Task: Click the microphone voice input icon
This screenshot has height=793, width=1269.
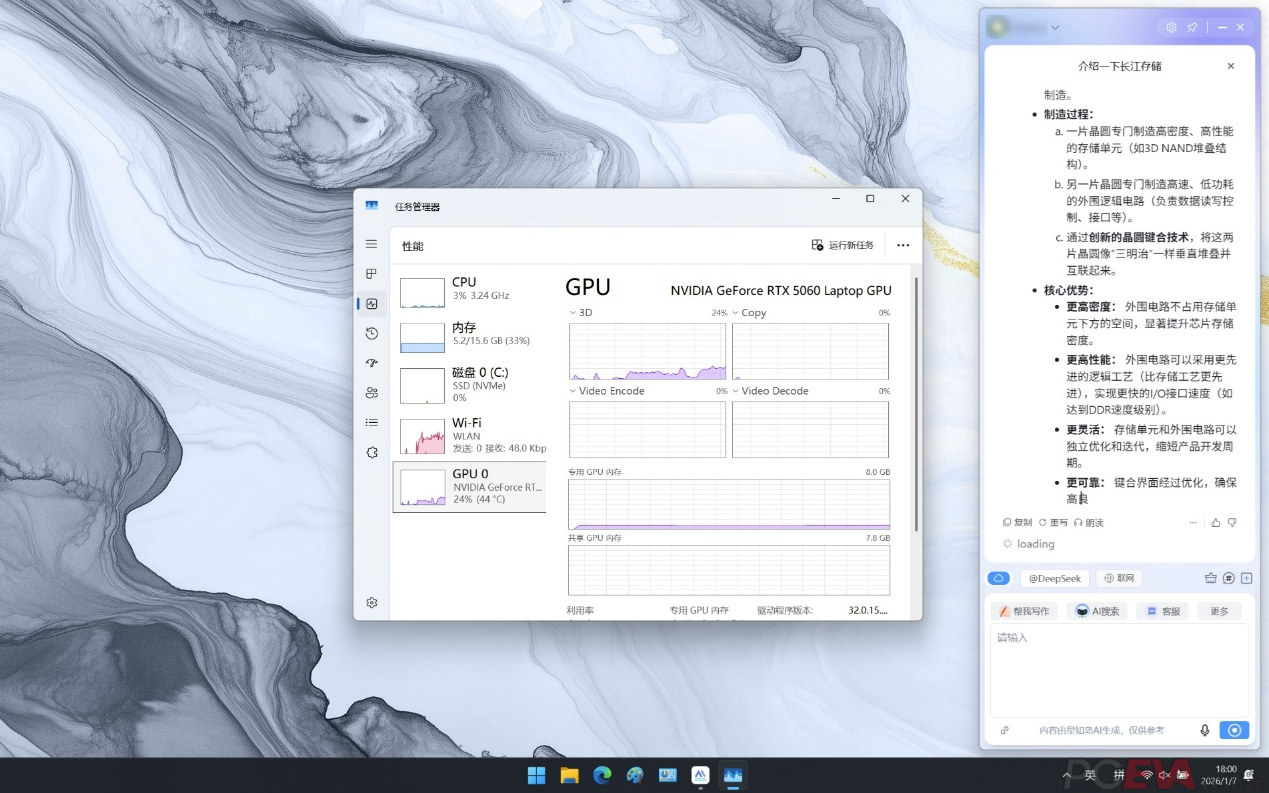Action: (x=1205, y=730)
